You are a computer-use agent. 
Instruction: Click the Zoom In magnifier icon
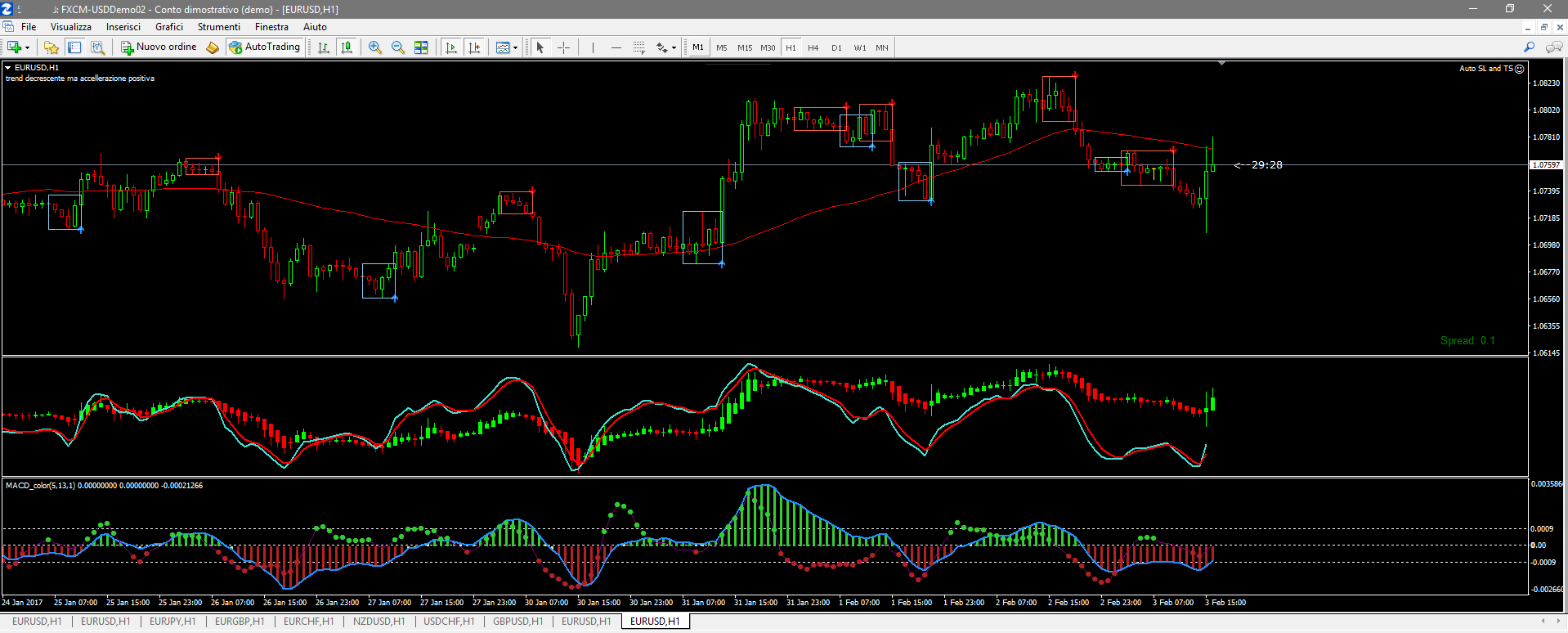click(375, 47)
